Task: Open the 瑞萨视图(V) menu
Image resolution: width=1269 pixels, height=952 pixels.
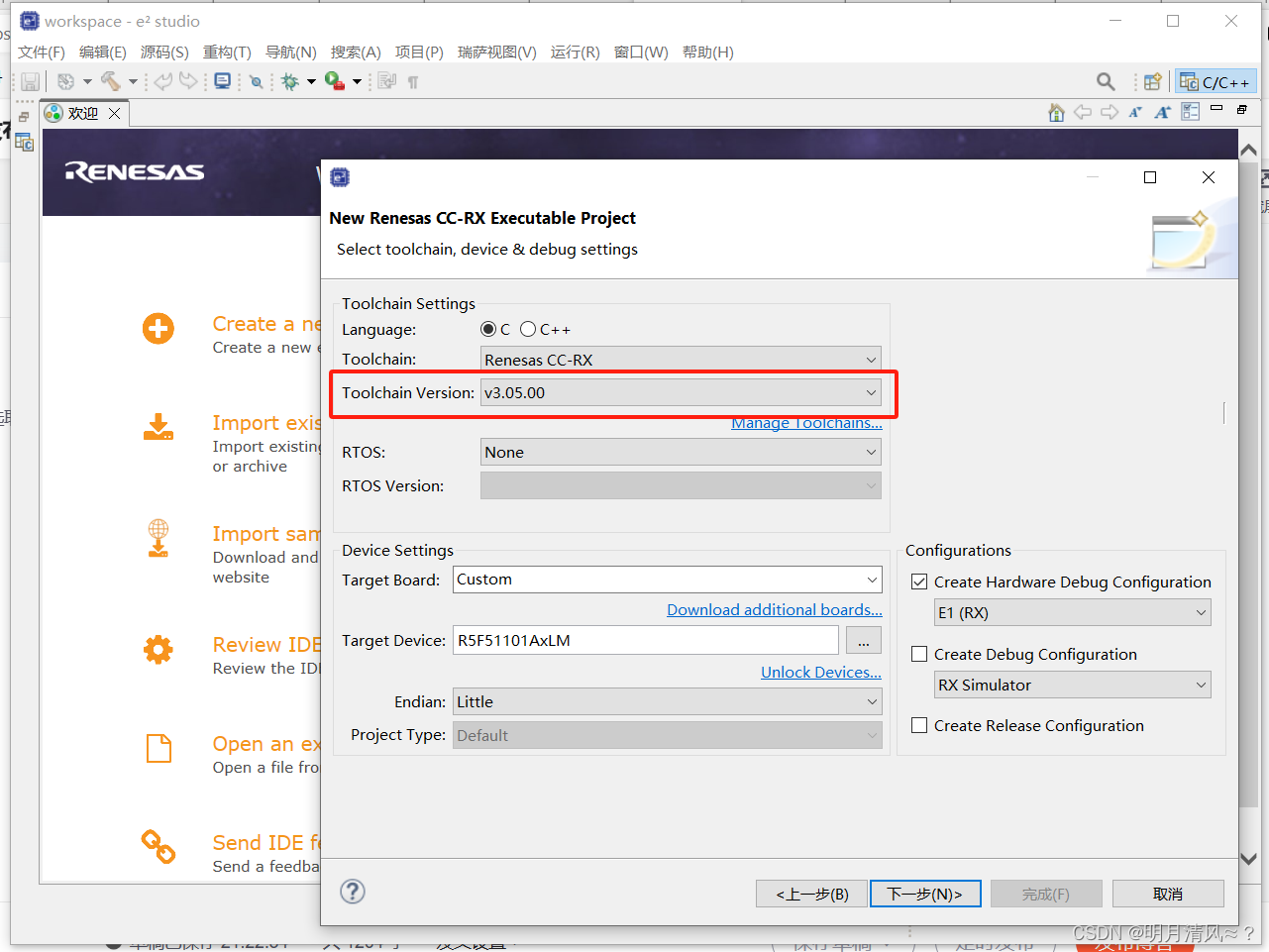Action: (497, 52)
